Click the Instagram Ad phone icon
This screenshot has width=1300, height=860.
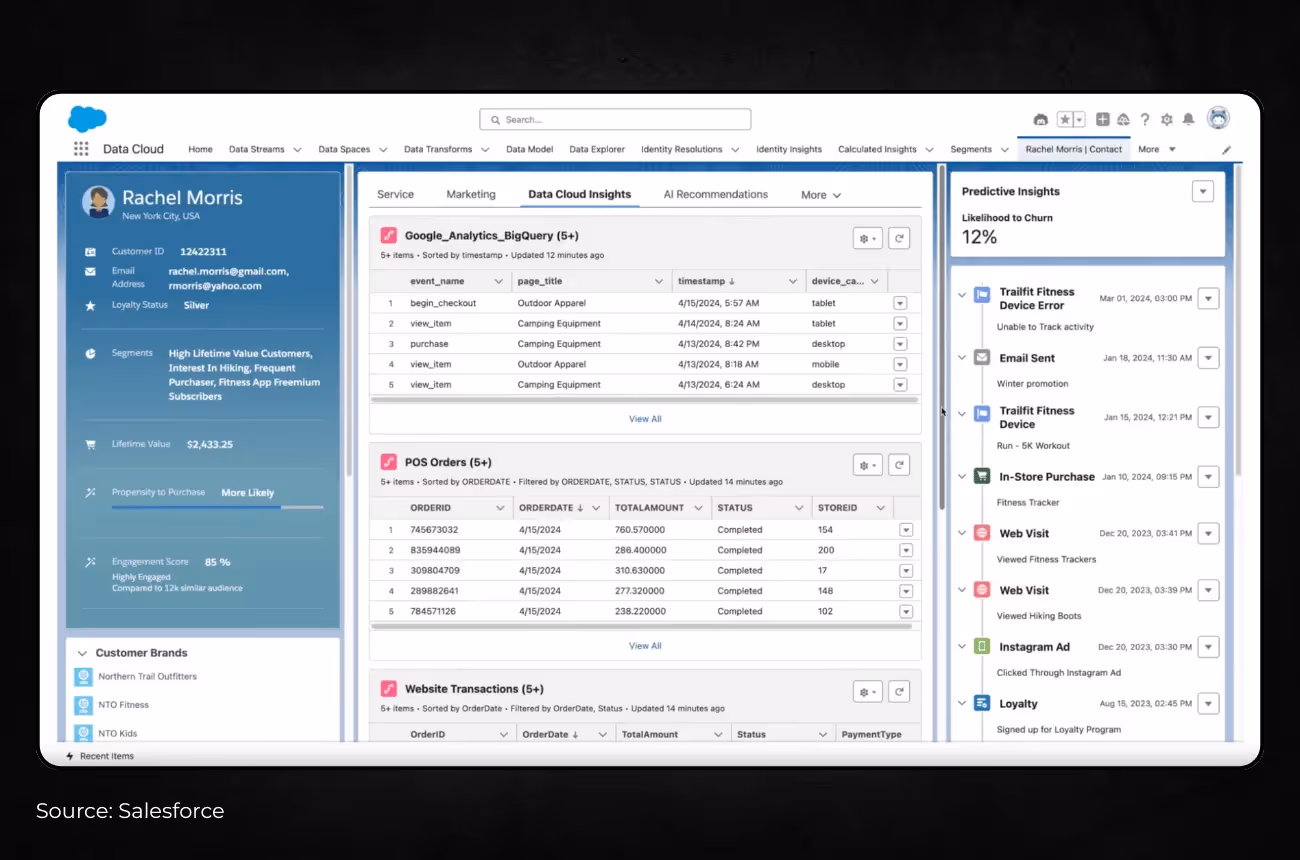click(x=982, y=647)
